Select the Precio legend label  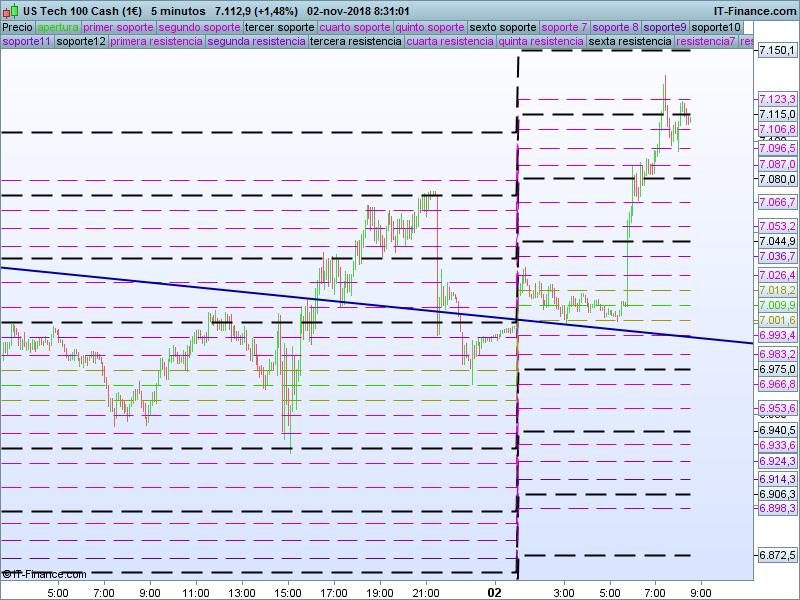pyautogui.click(x=17, y=28)
